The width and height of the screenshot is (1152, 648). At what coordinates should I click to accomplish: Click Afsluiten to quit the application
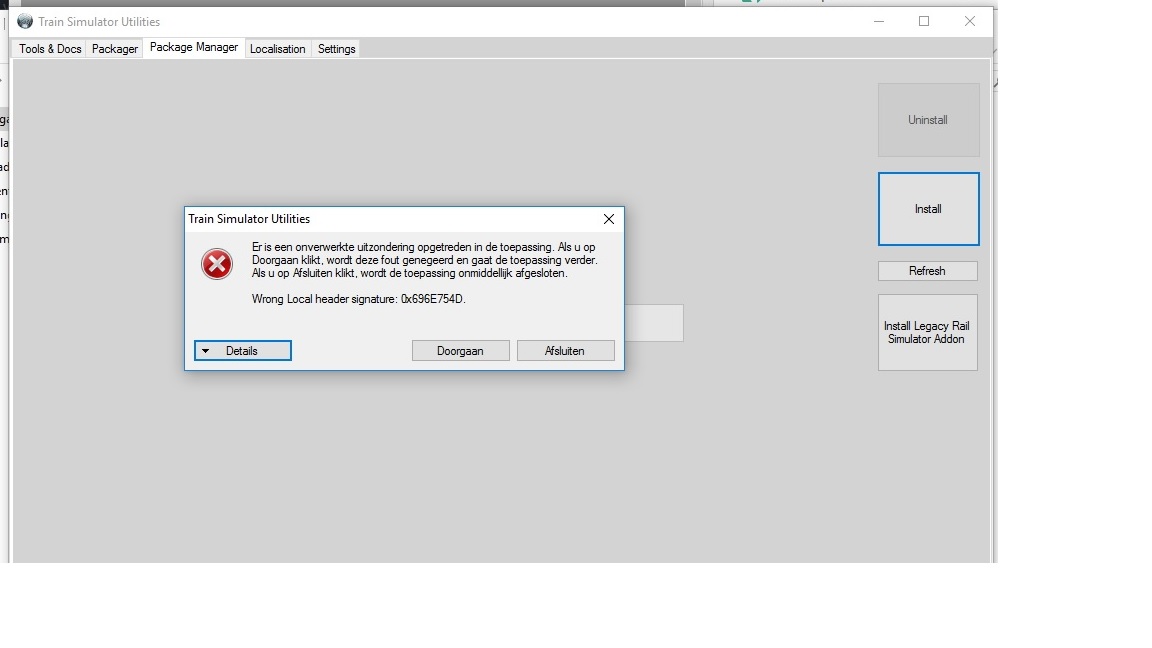pos(565,350)
